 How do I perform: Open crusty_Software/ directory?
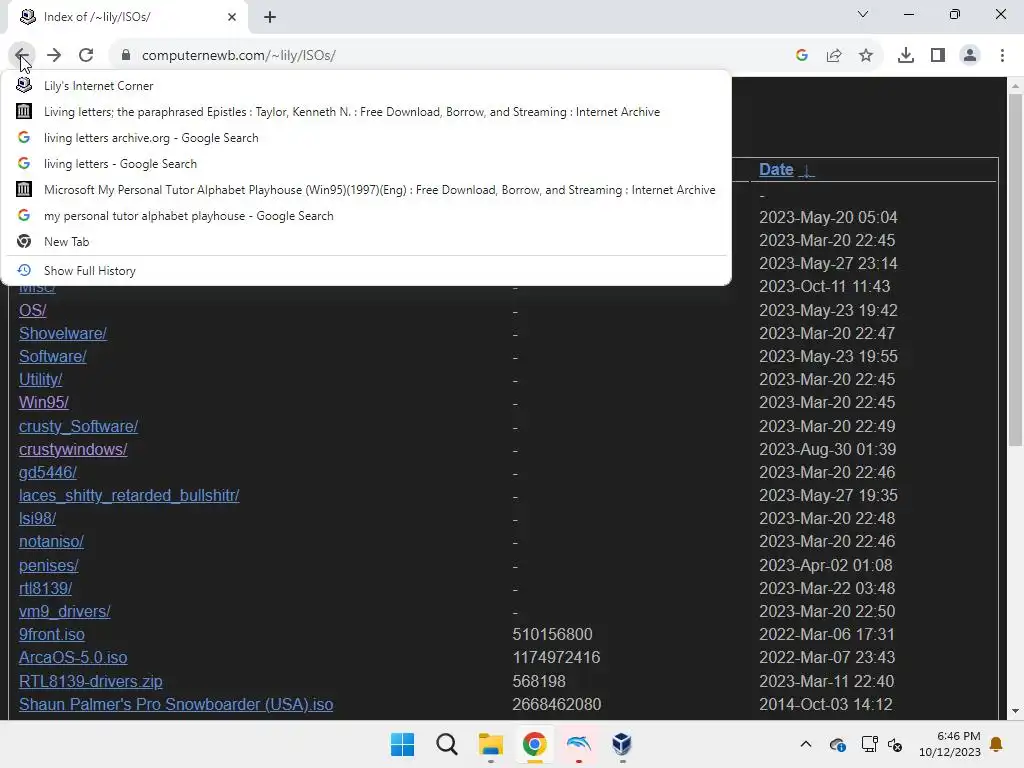[78, 426]
